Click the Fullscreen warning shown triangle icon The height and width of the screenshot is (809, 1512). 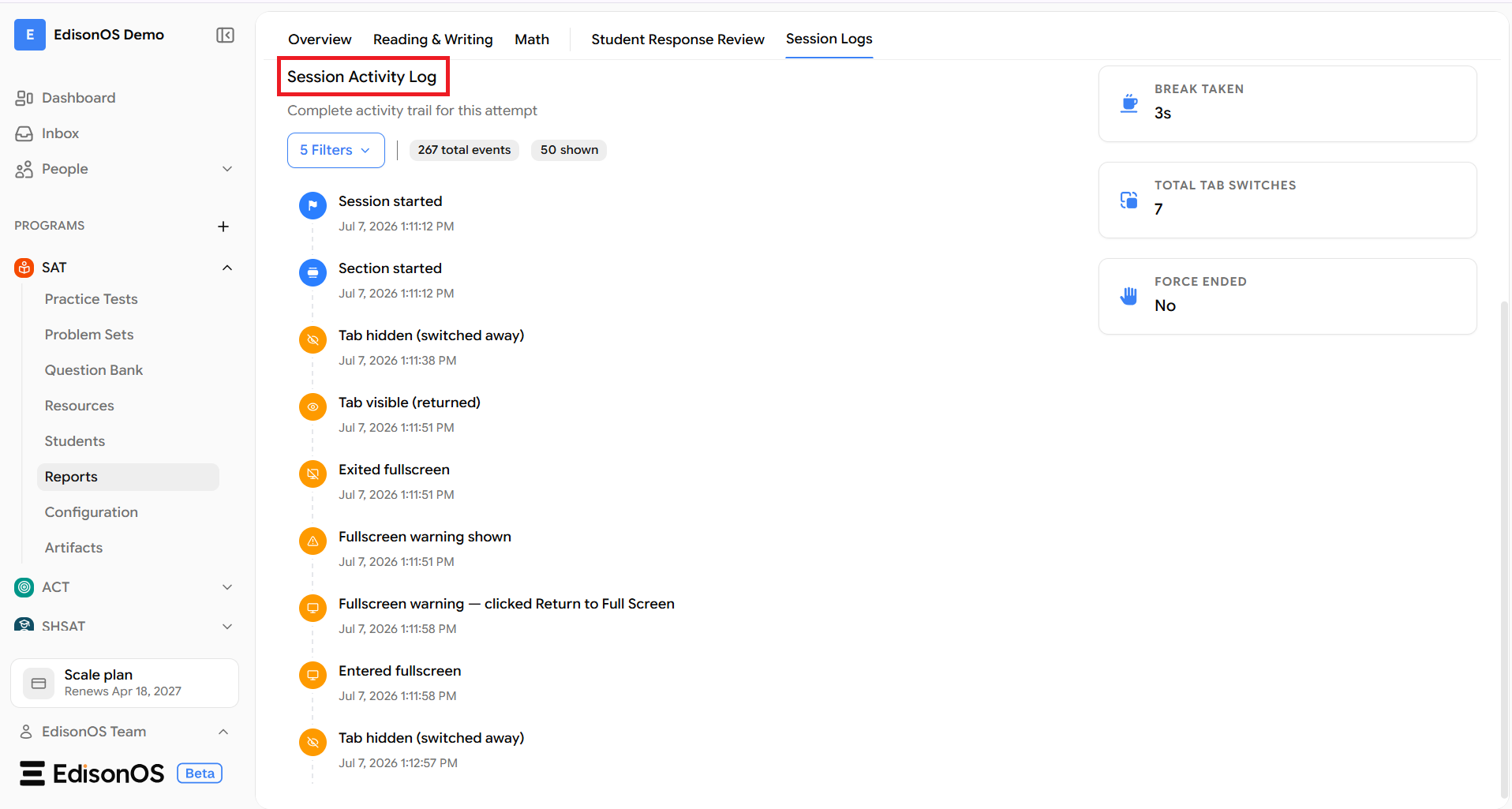coord(313,541)
